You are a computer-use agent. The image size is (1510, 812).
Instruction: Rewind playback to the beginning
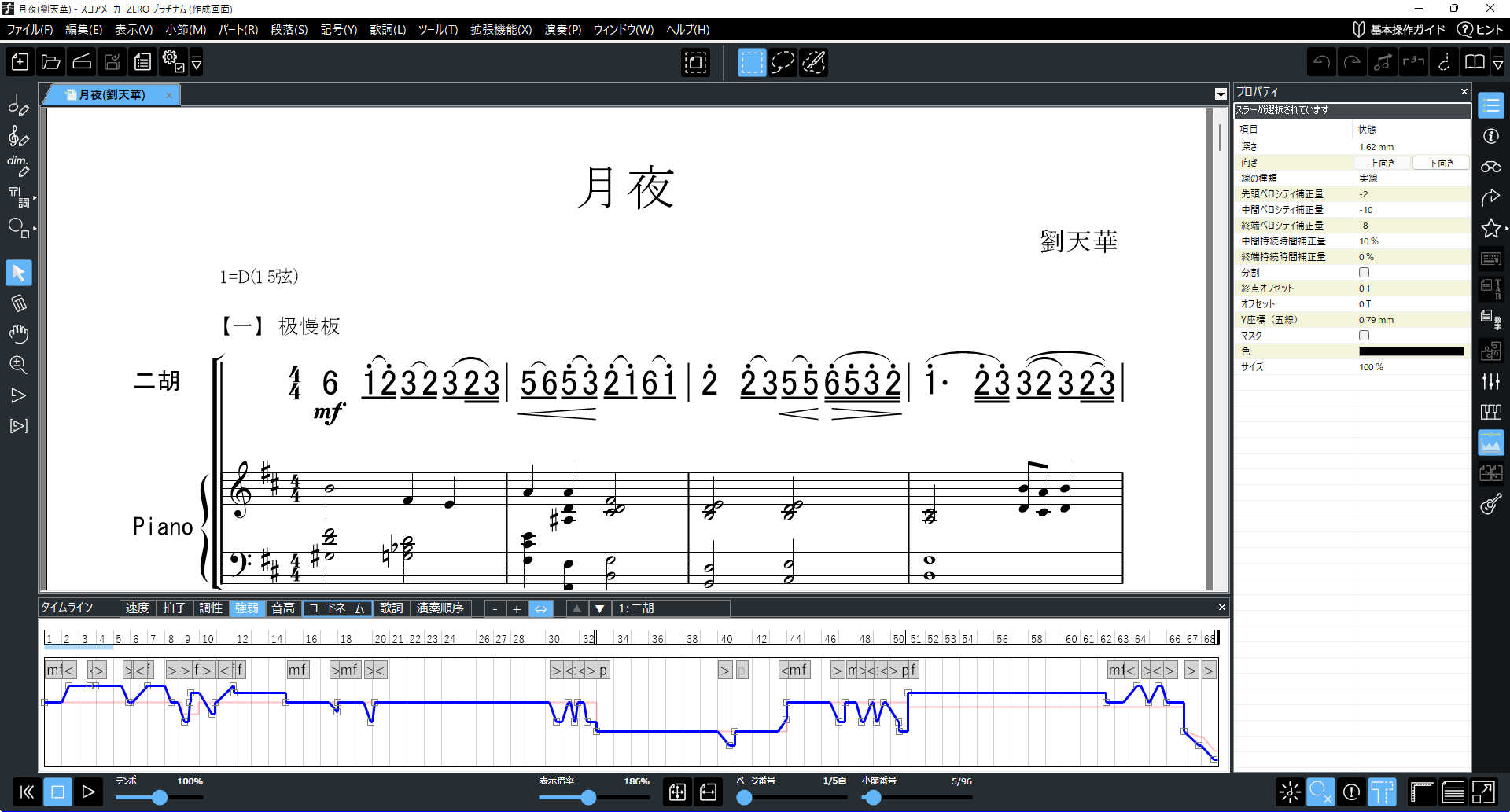coord(27,792)
